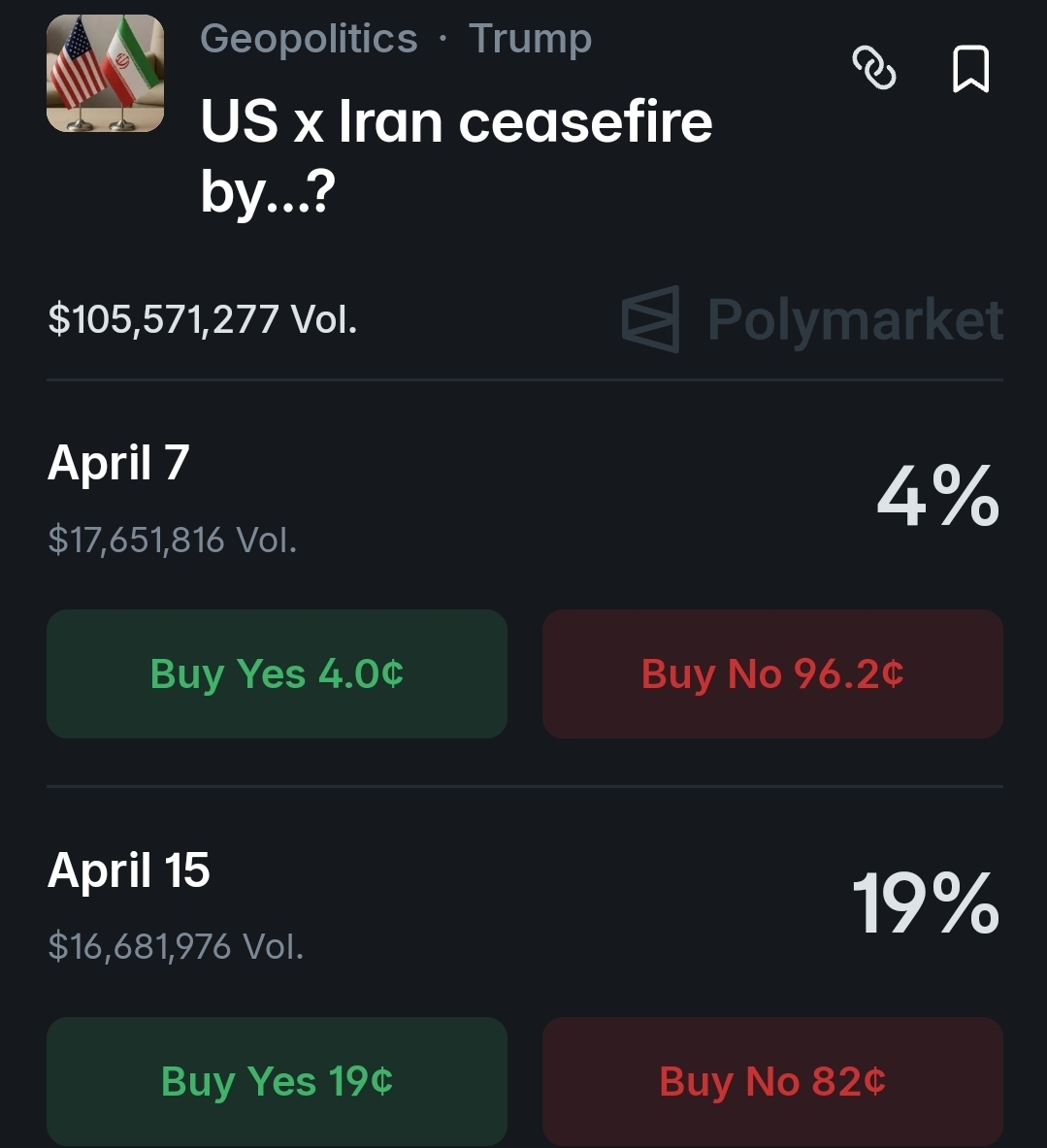Copy the market link via chain icon
Image resolution: width=1047 pixels, height=1148 pixels.
point(873,68)
